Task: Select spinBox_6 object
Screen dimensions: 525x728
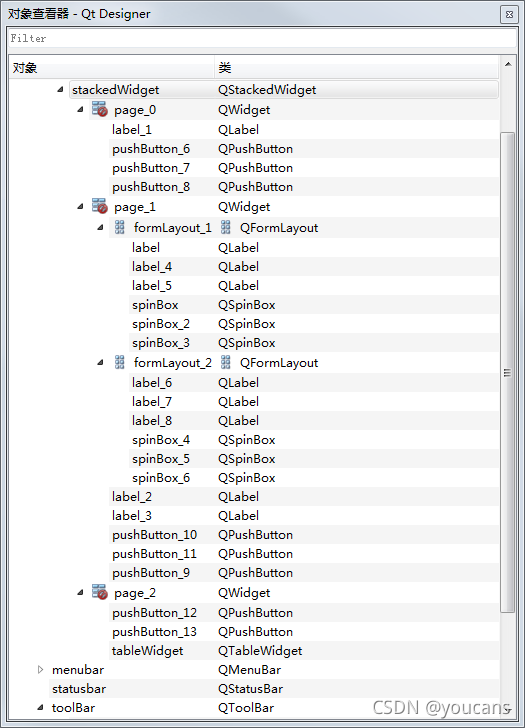Action: coord(161,478)
